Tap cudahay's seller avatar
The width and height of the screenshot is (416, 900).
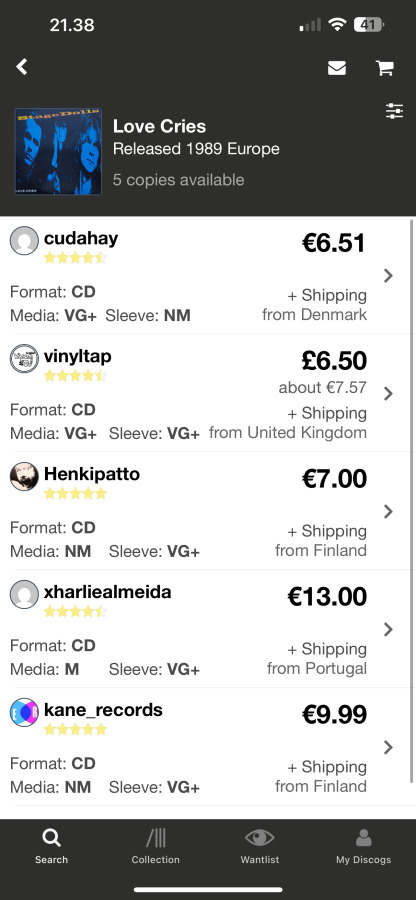point(24,240)
